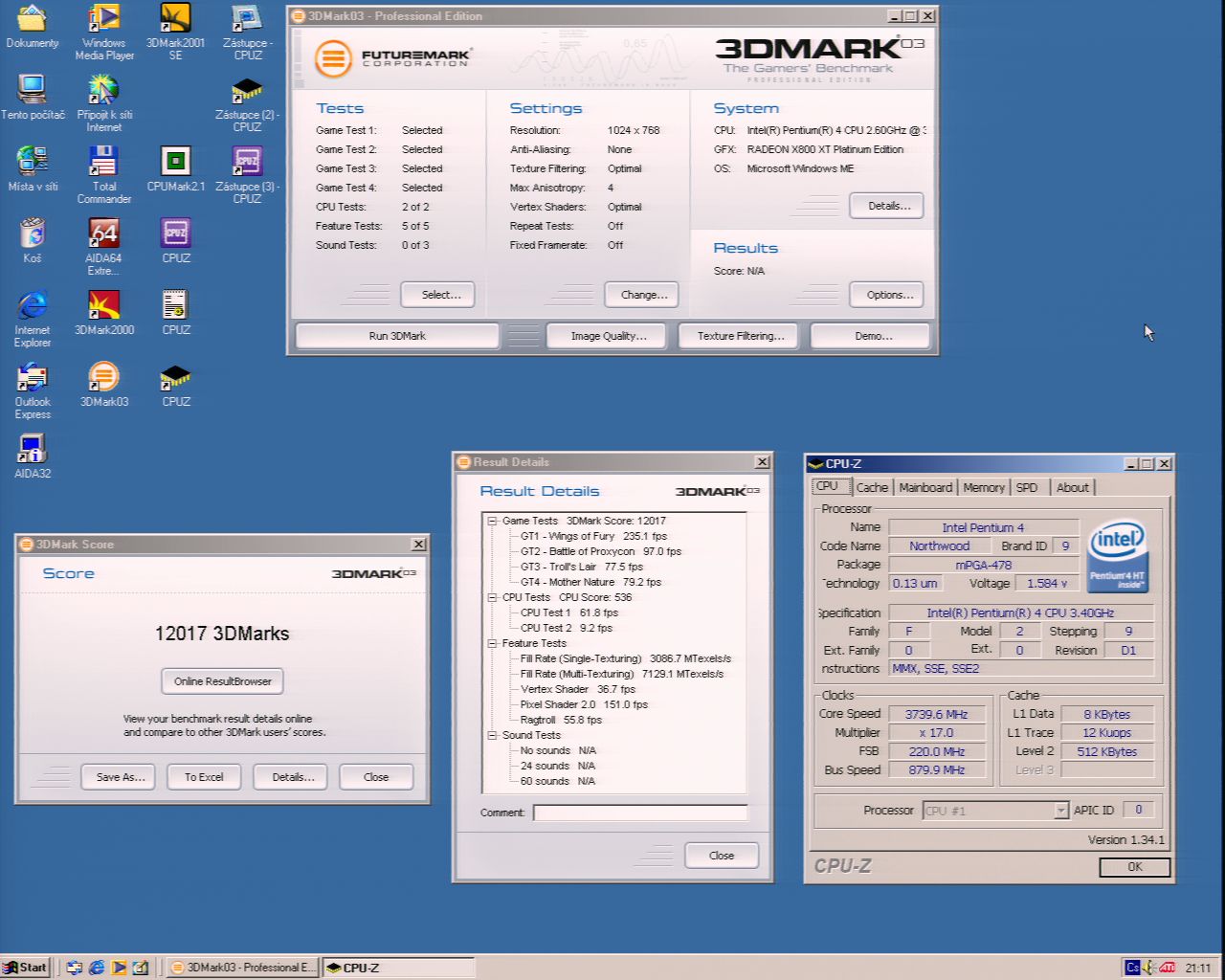Export result with To Excel button
Viewport: 1225px width, 980px height.
[204, 777]
